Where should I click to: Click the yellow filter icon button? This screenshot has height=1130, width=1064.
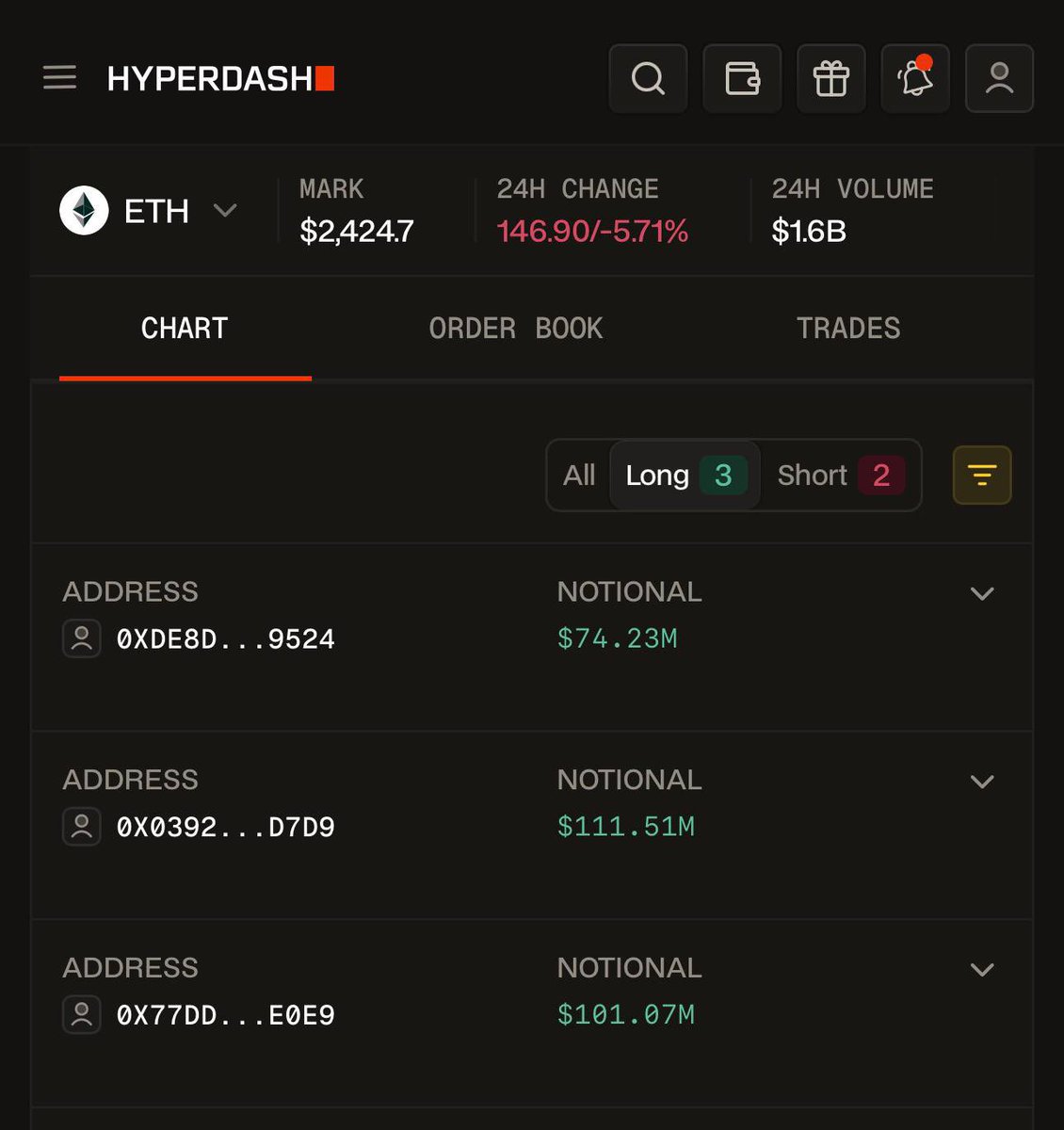tap(982, 475)
